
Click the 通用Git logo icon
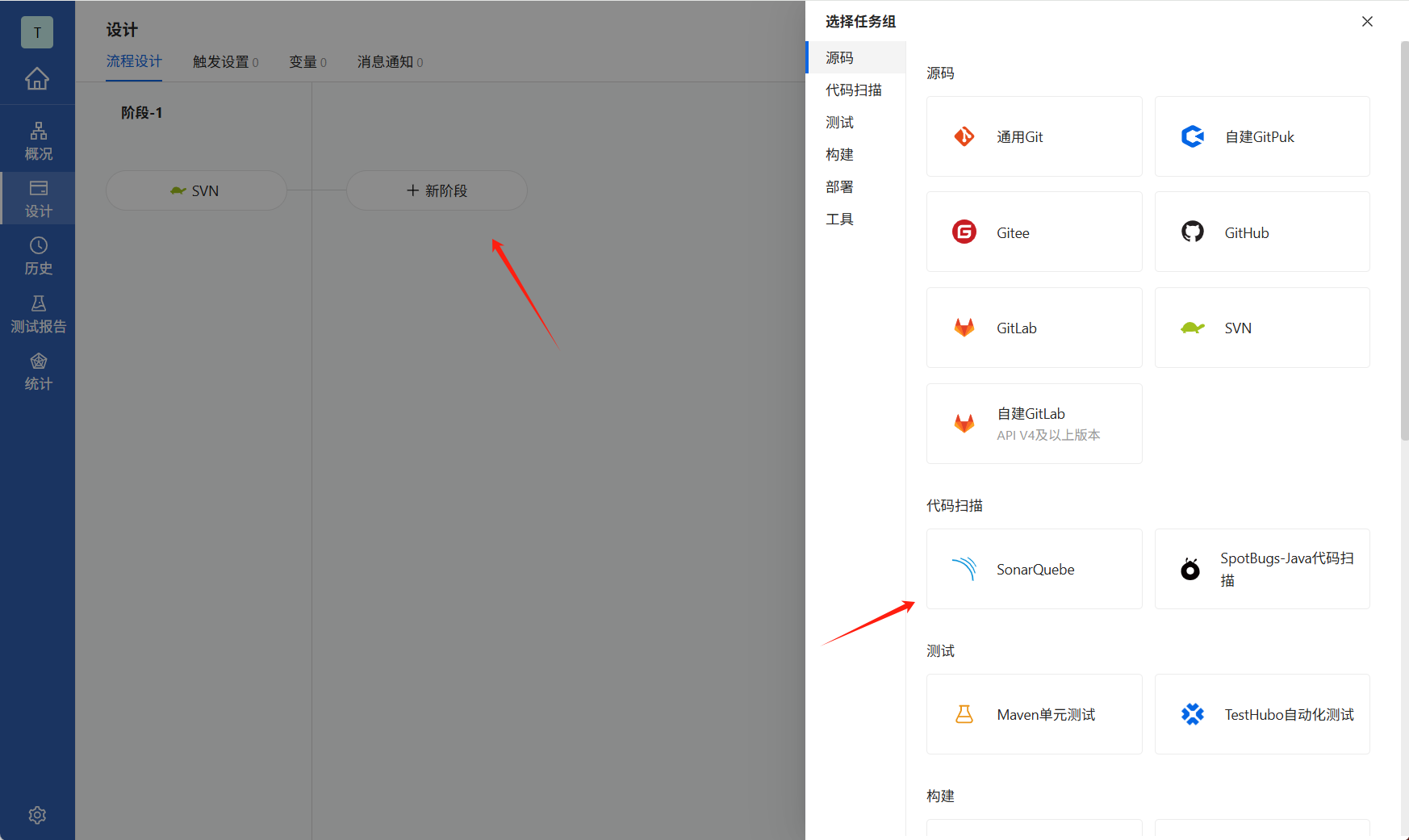964,136
